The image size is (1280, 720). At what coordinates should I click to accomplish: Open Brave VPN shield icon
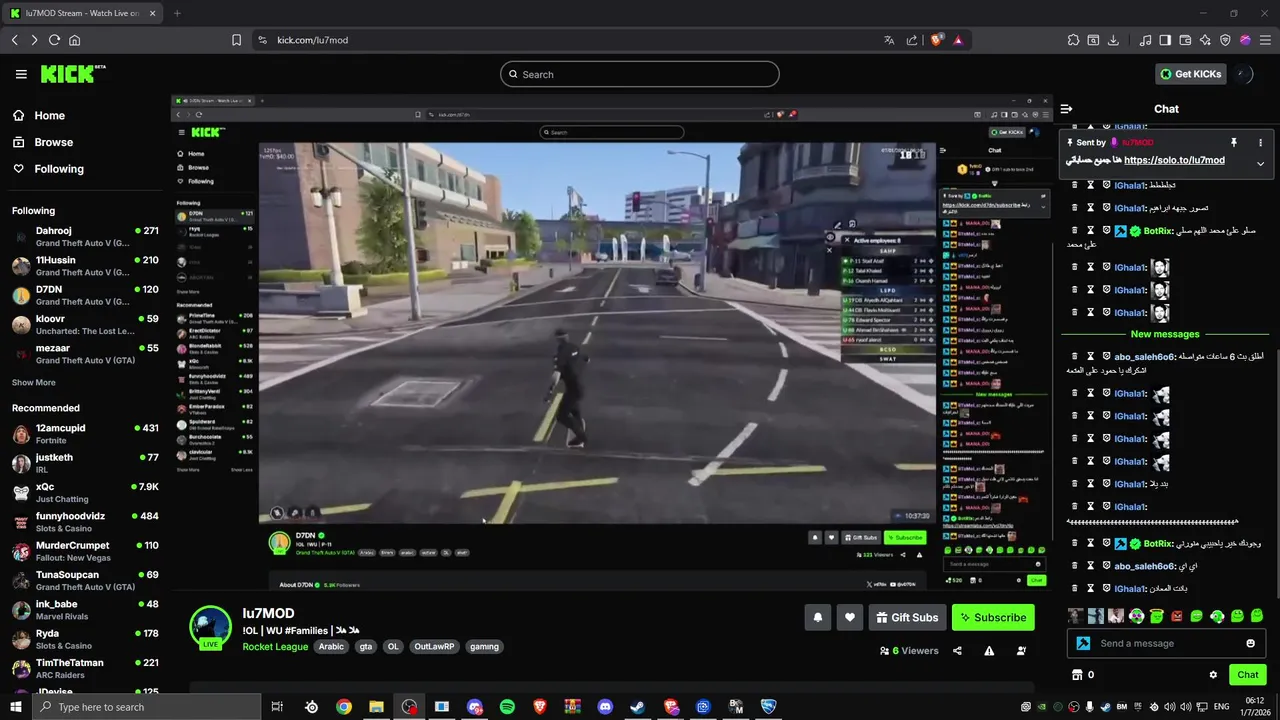[x=1225, y=40]
